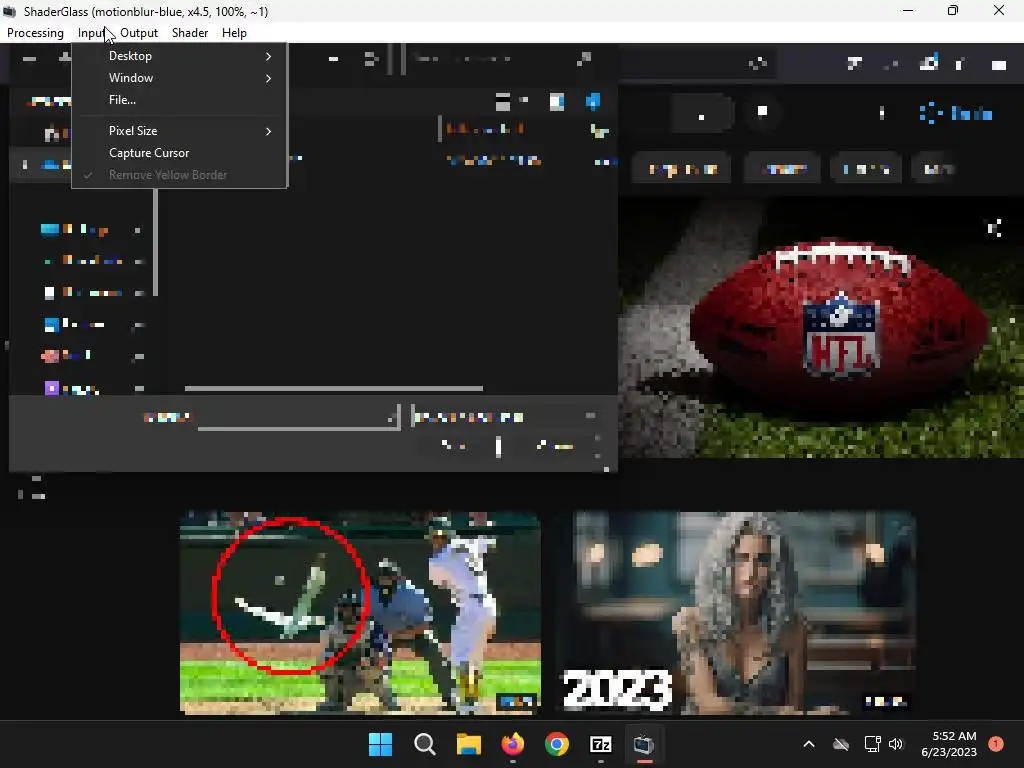Image resolution: width=1024 pixels, height=768 pixels.
Task: Choose File... as input source
Action: coord(179,100)
